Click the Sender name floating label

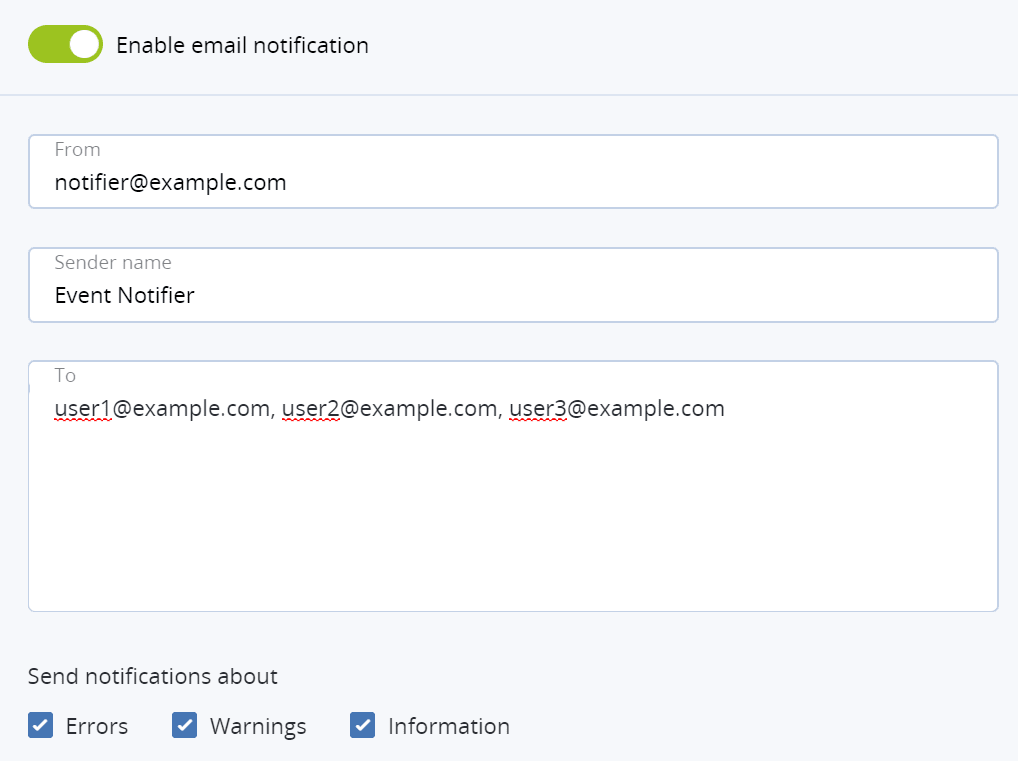click(x=112, y=262)
